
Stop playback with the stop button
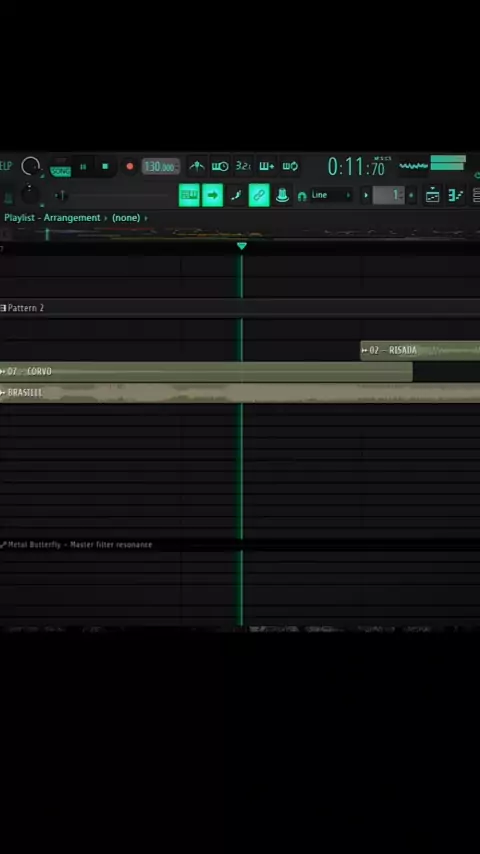[105, 167]
